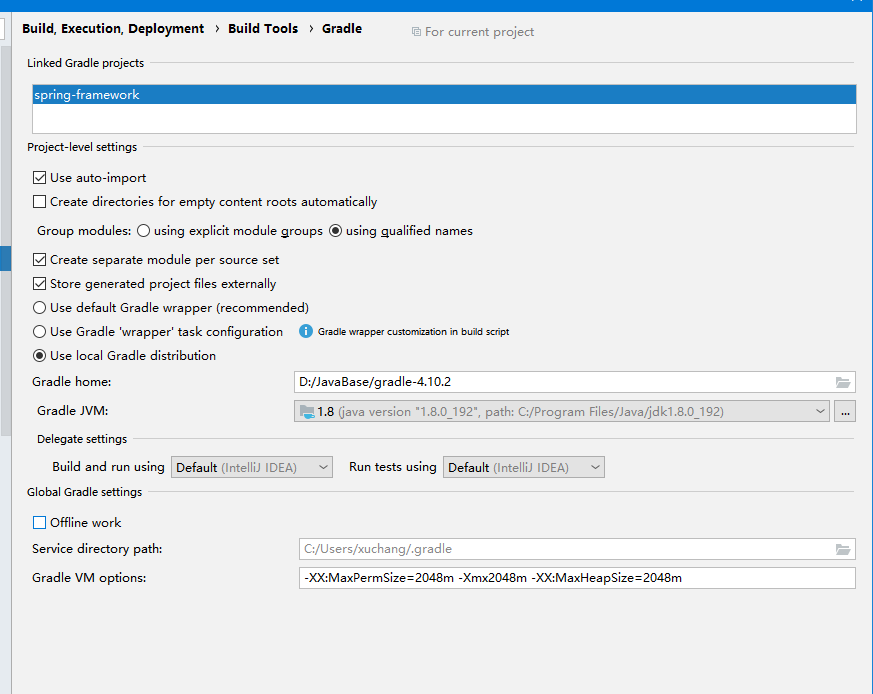Select Use local Gradle distribution radio

(x=40, y=355)
